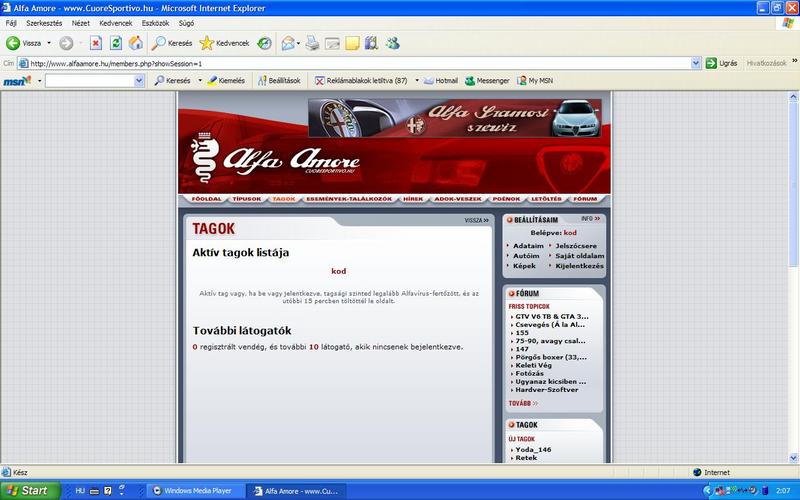The width and height of the screenshot is (800, 500).
Task: Open the HÍREK tab
Action: (x=413, y=199)
